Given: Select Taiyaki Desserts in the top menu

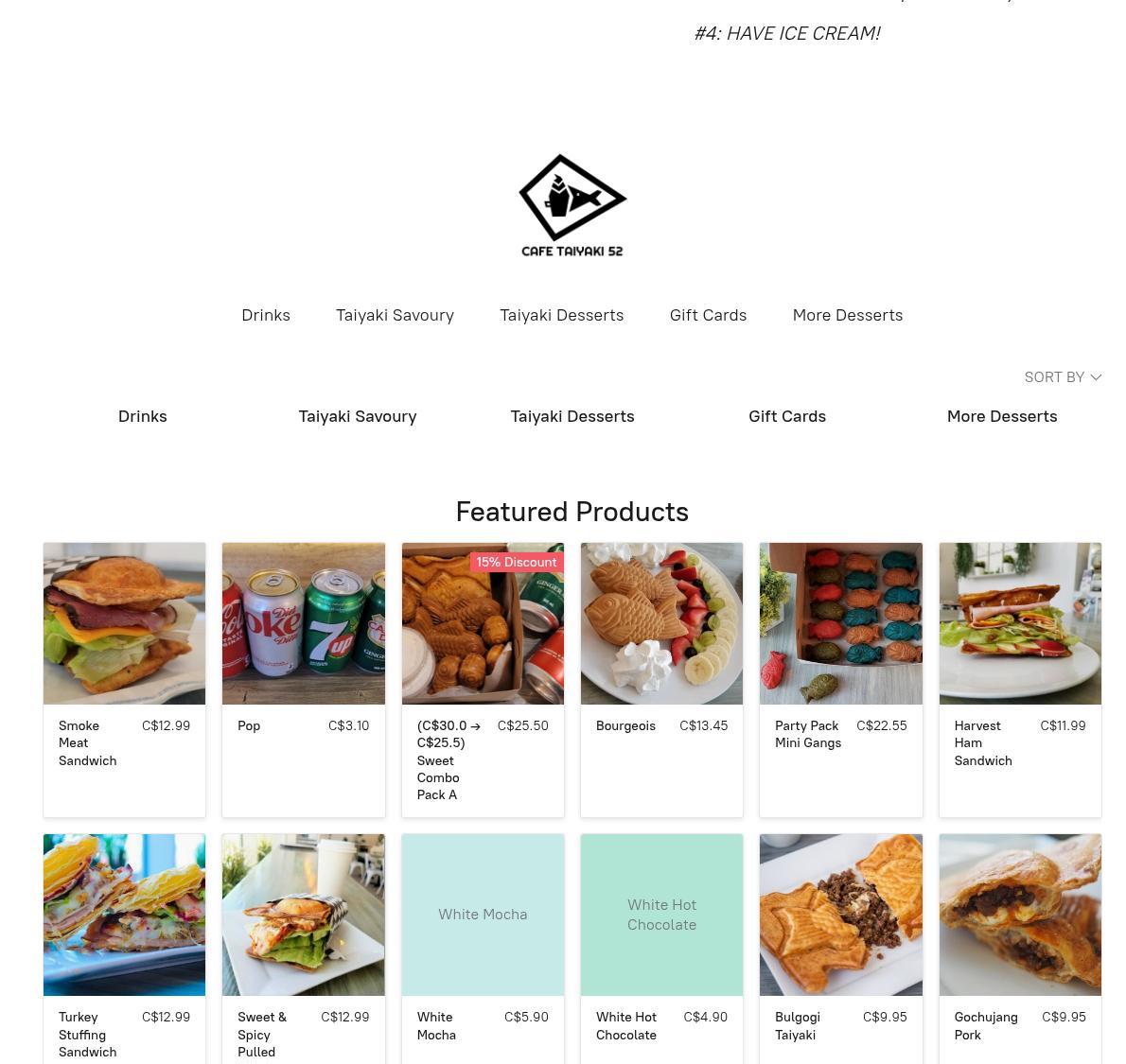Looking at the screenshot, I should 561,315.
